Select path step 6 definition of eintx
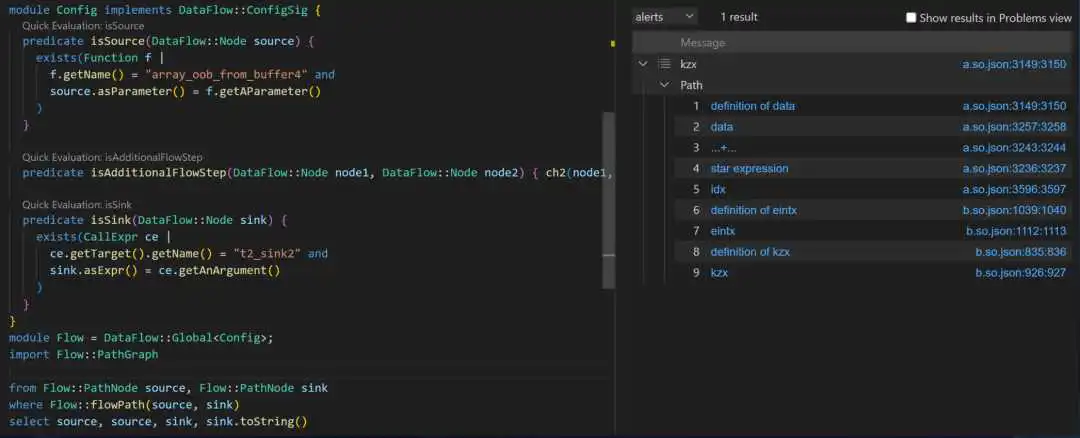 pyautogui.click(x=754, y=210)
